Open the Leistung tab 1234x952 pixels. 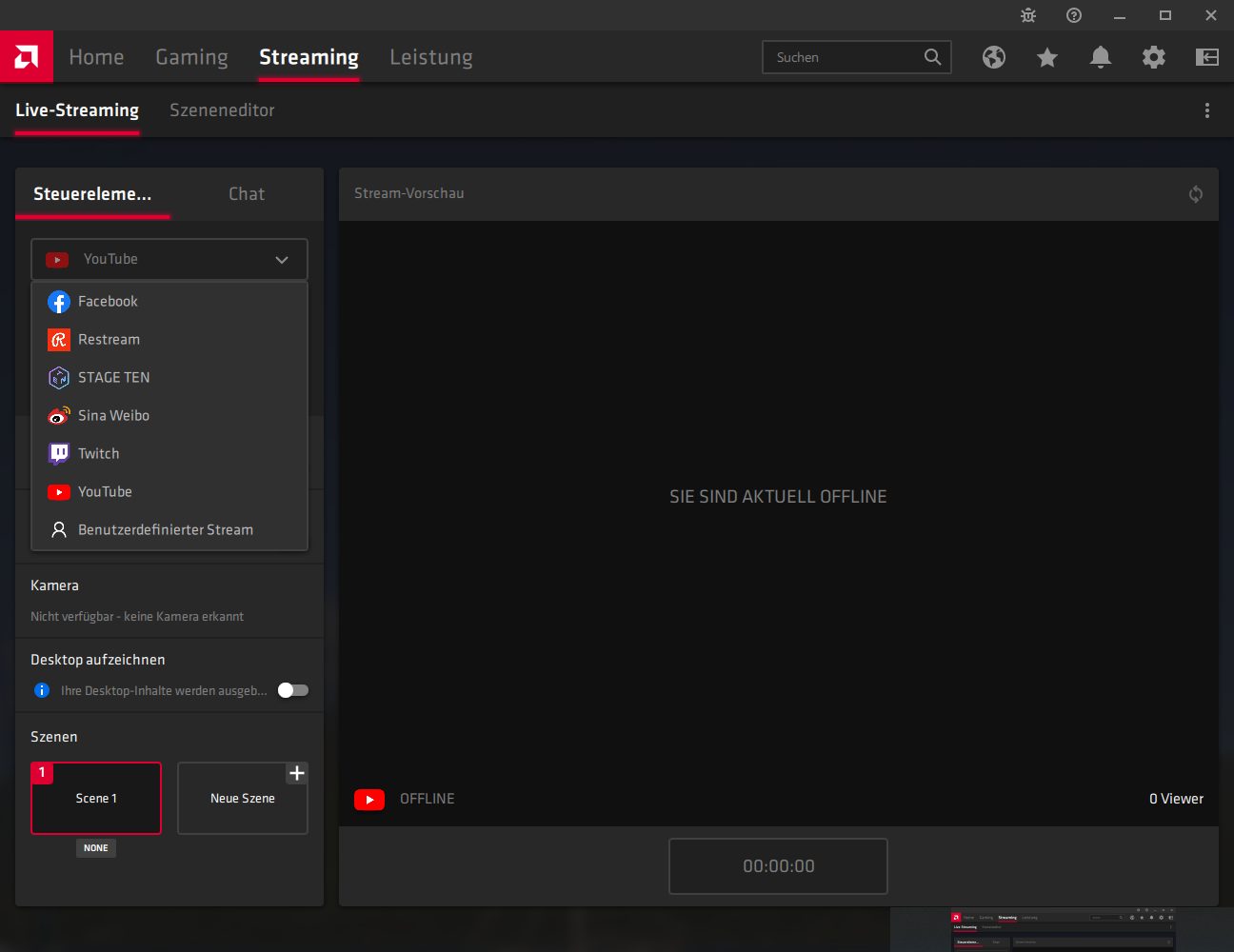(431, 57)
